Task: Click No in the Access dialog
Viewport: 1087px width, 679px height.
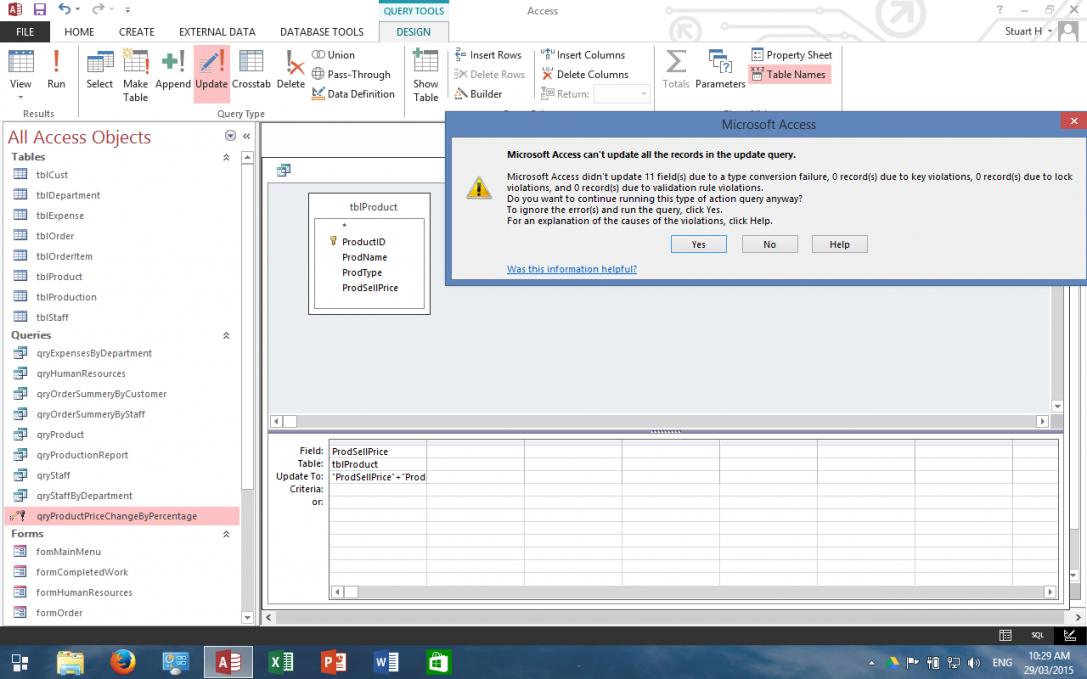Action: pos(769,244)
